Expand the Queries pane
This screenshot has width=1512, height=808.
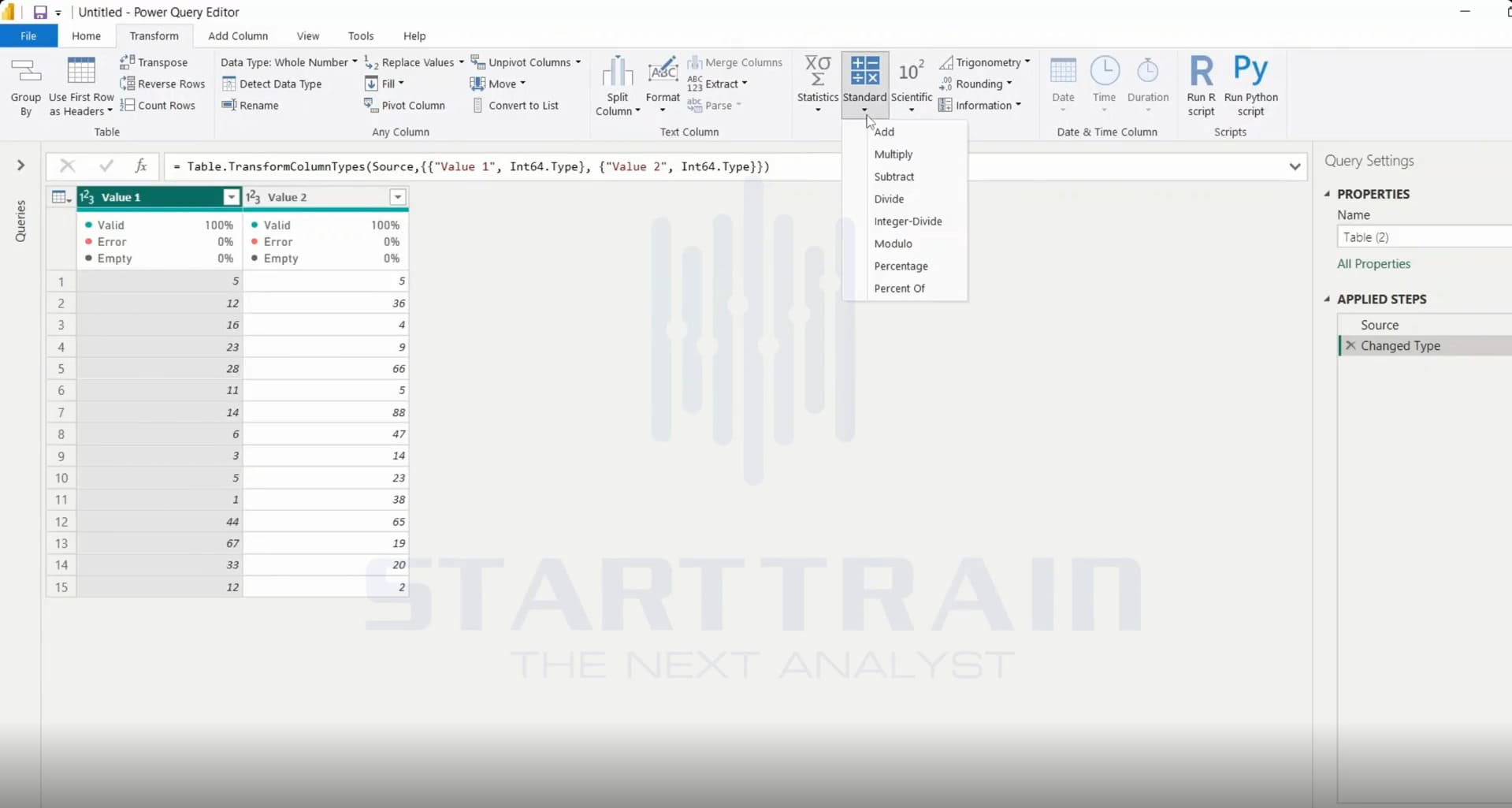point(20,166)
